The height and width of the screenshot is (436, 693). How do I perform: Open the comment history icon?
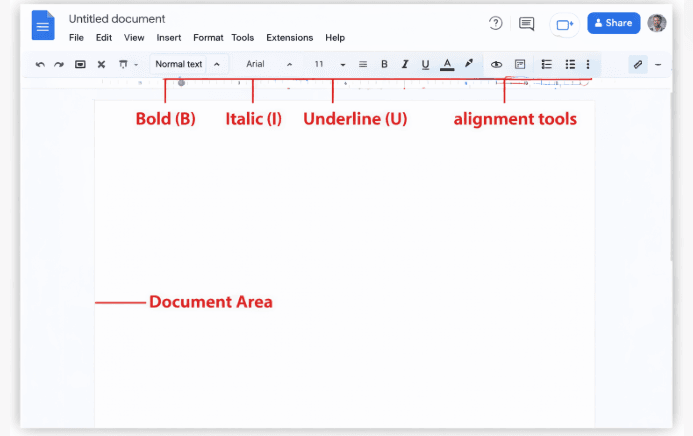pos(526,23)
